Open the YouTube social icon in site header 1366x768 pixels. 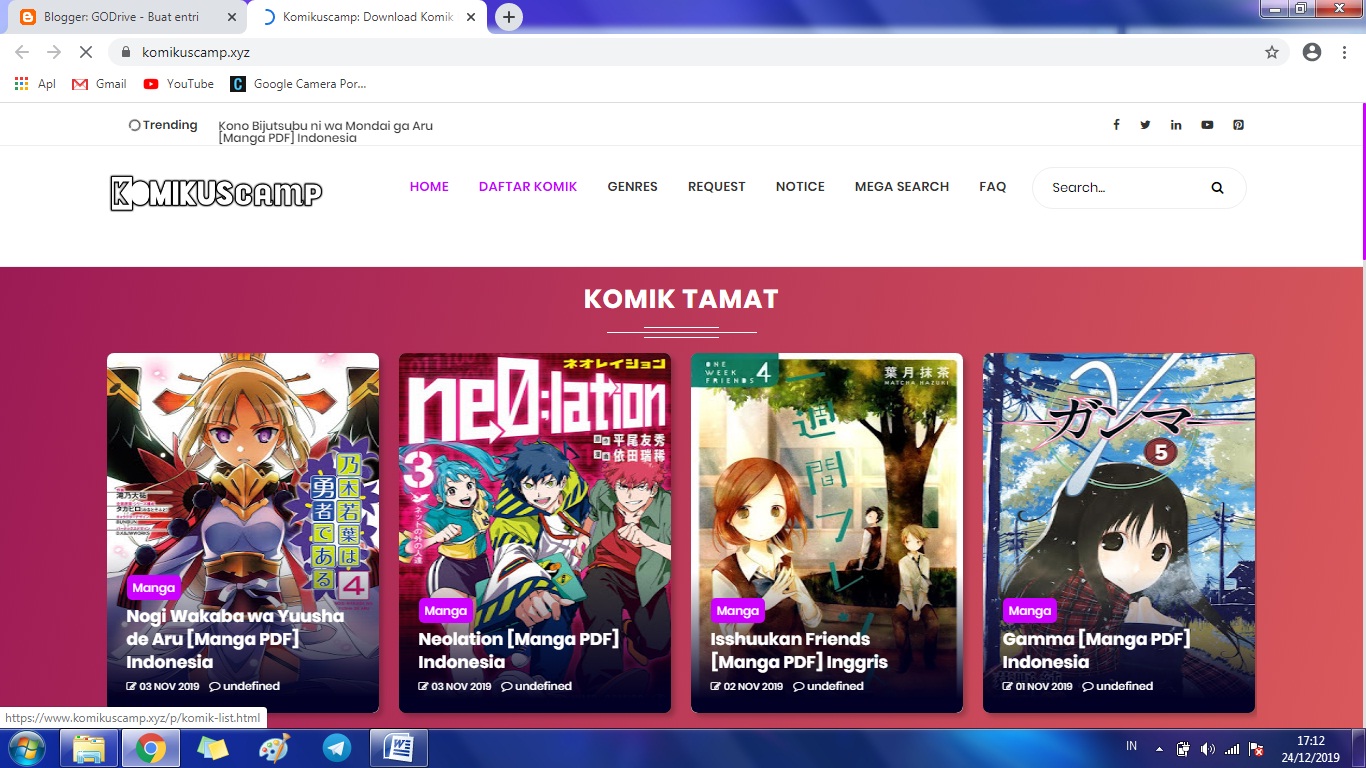coord(1207,125)
